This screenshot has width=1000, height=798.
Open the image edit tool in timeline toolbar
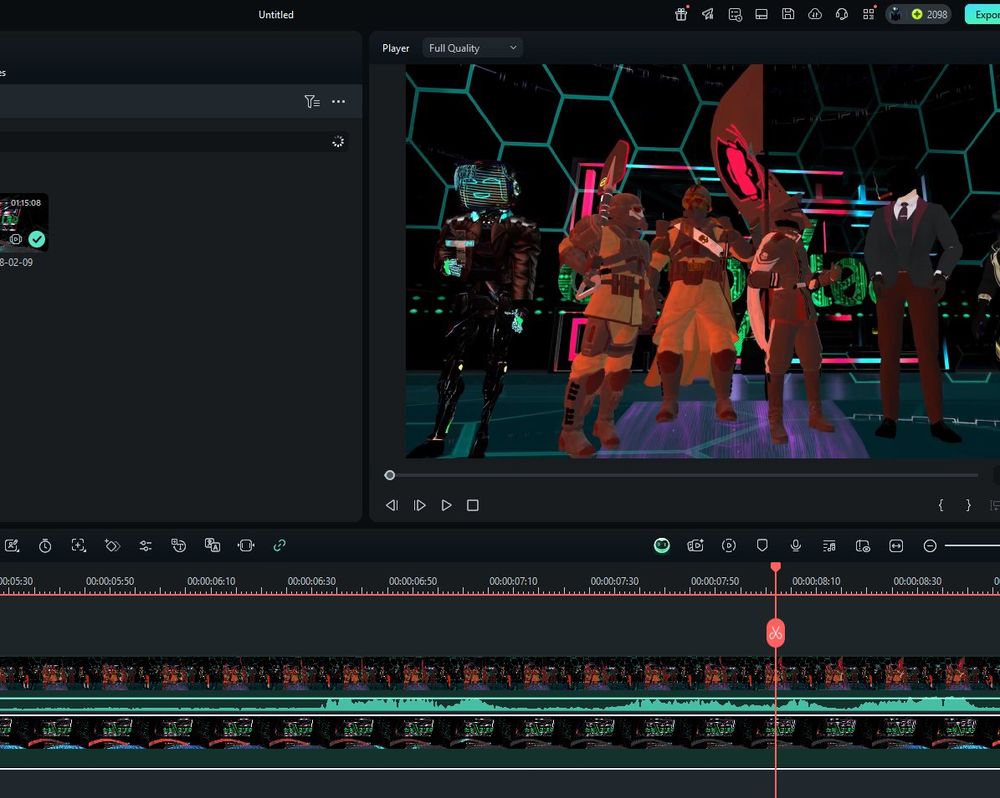[11, 545]
